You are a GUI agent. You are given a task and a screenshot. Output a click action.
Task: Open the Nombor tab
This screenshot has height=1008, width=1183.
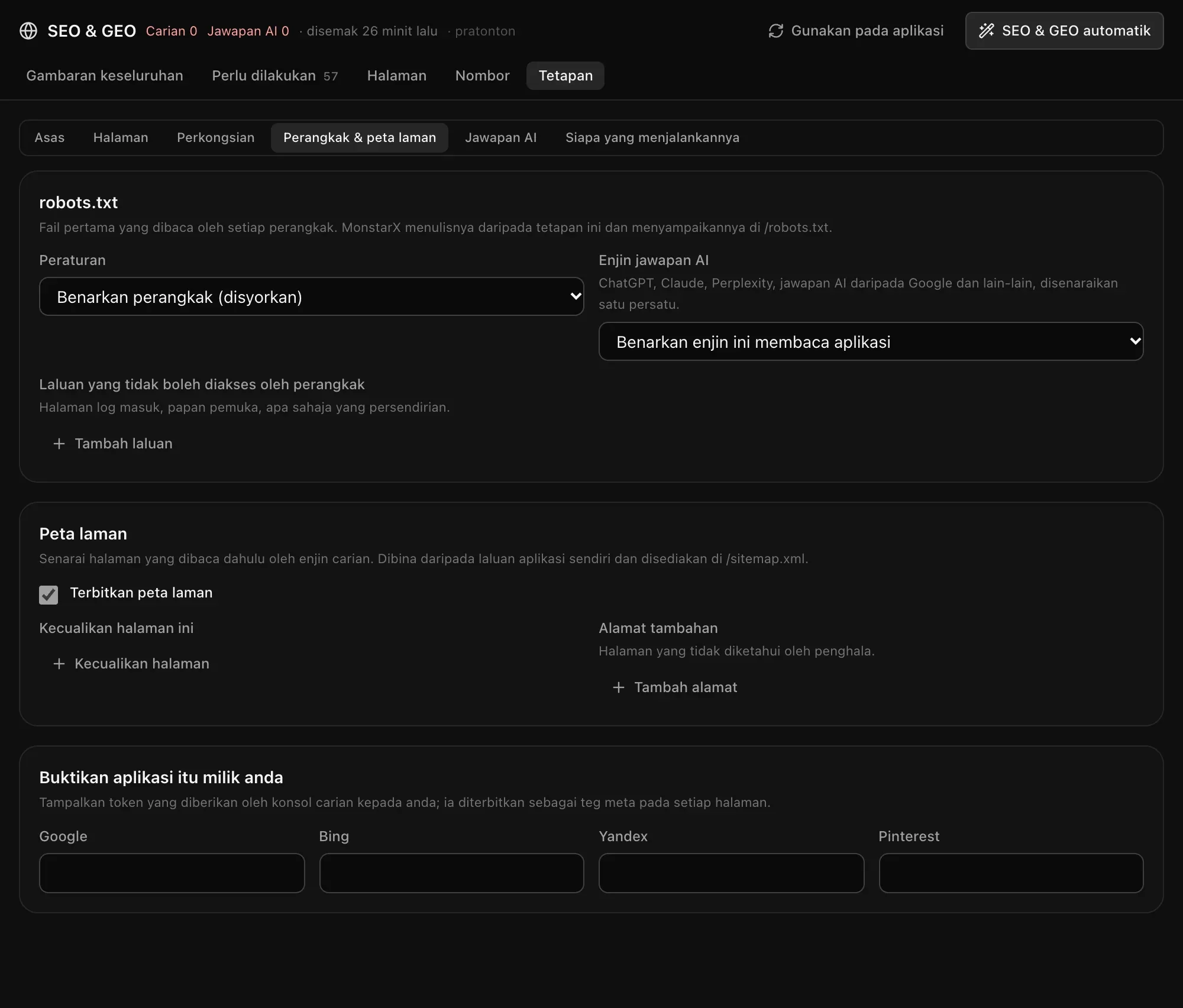[482, 76]
